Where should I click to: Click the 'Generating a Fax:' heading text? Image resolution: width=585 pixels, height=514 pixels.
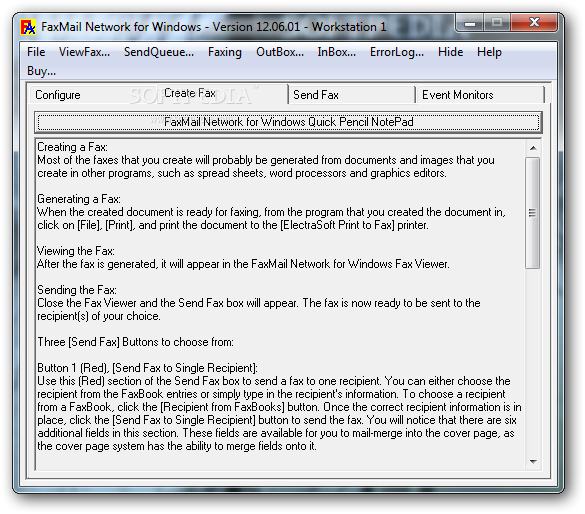coord(79,199)
